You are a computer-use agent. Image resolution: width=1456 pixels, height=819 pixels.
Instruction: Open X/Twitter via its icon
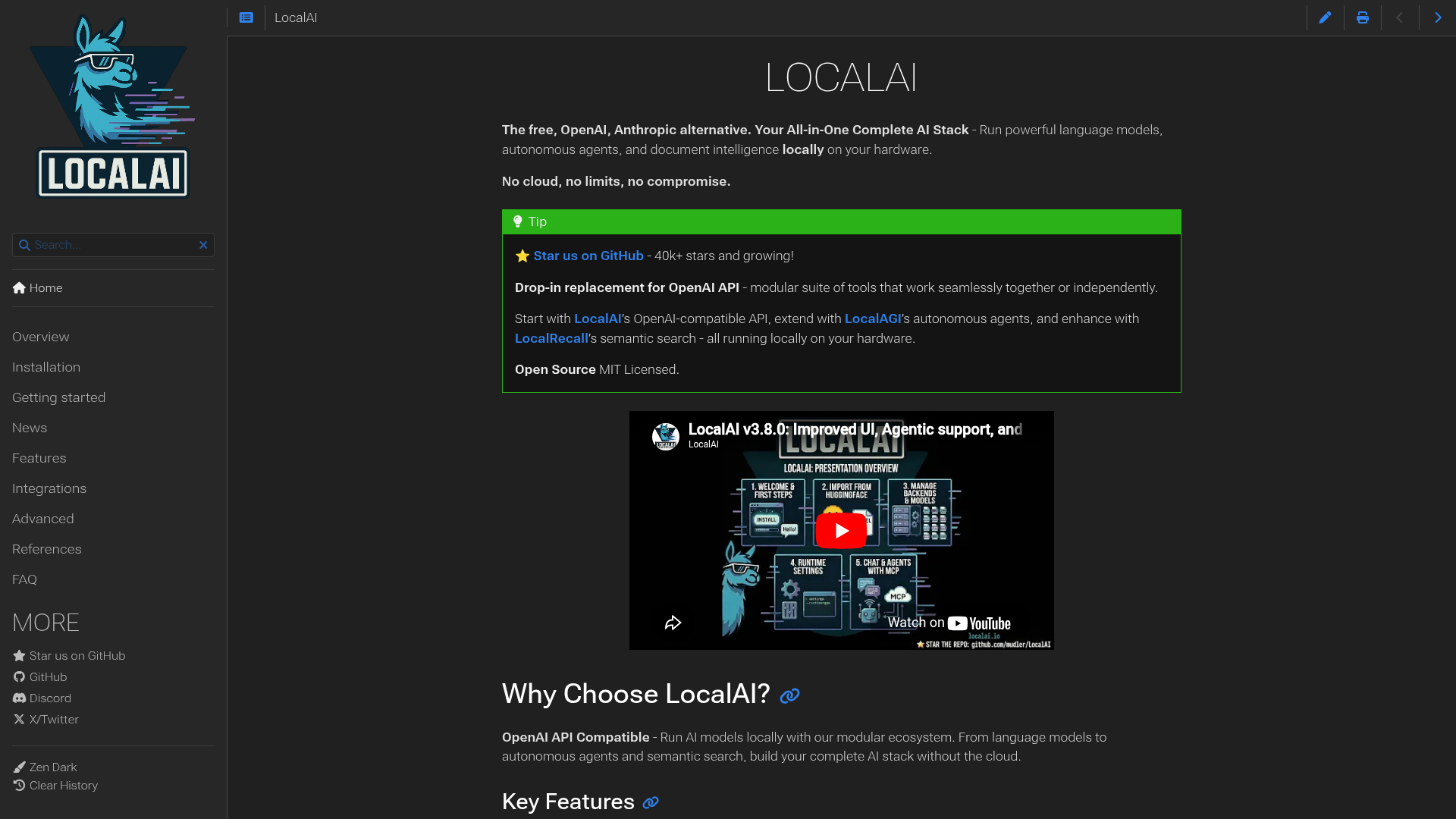tap(18, 719)
